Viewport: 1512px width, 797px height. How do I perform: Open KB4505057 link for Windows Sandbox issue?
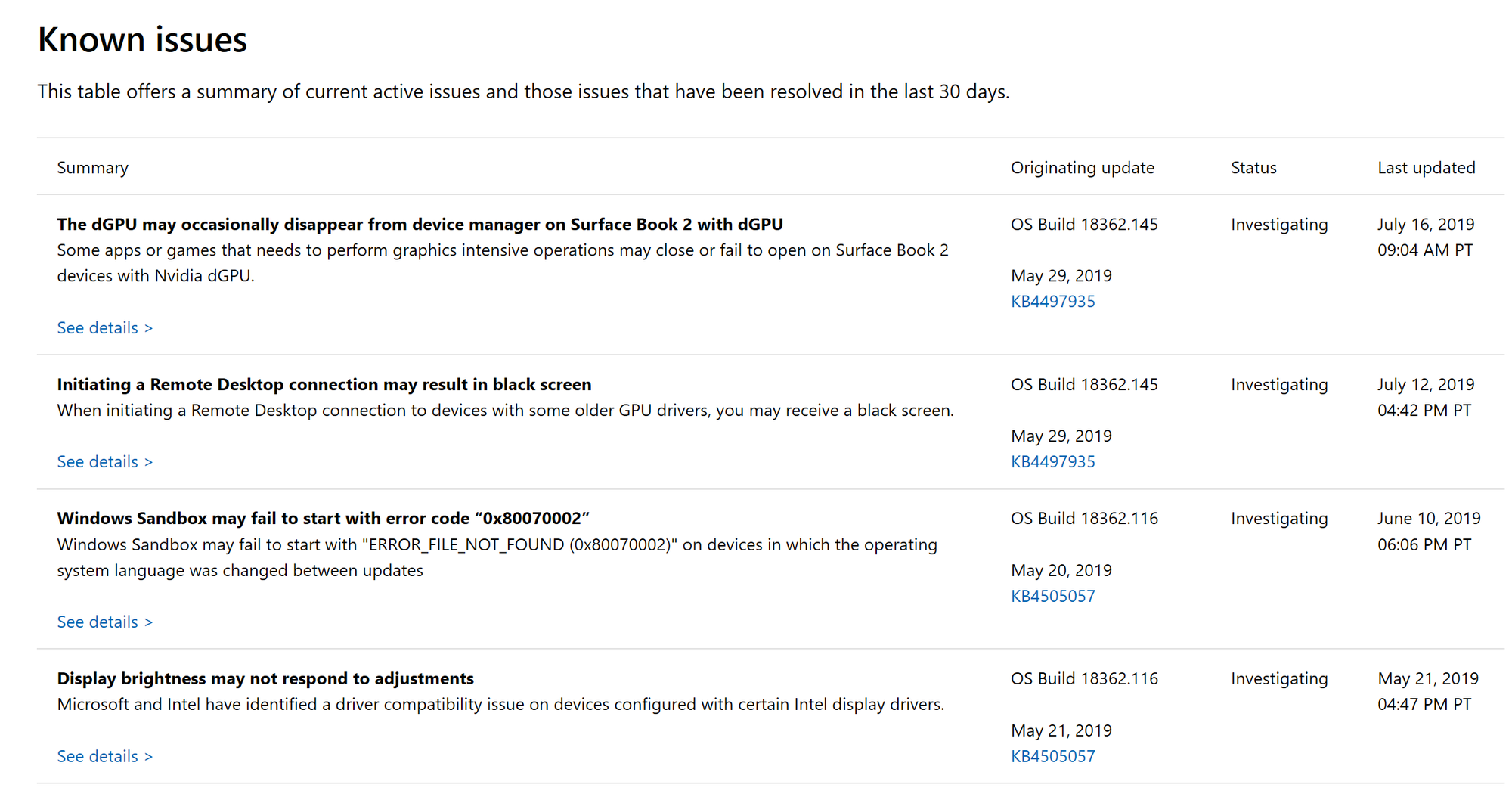(x=1053, y=596)
